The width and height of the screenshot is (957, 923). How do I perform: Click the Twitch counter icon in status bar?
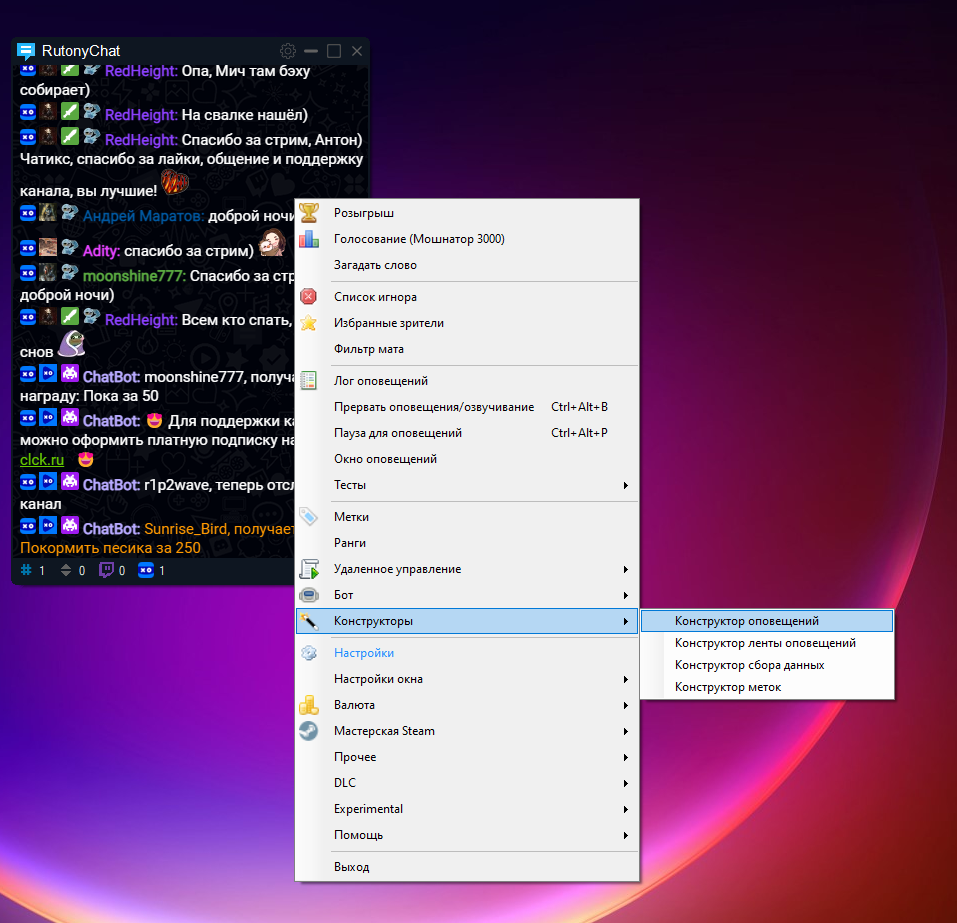(x=106, y=570)
